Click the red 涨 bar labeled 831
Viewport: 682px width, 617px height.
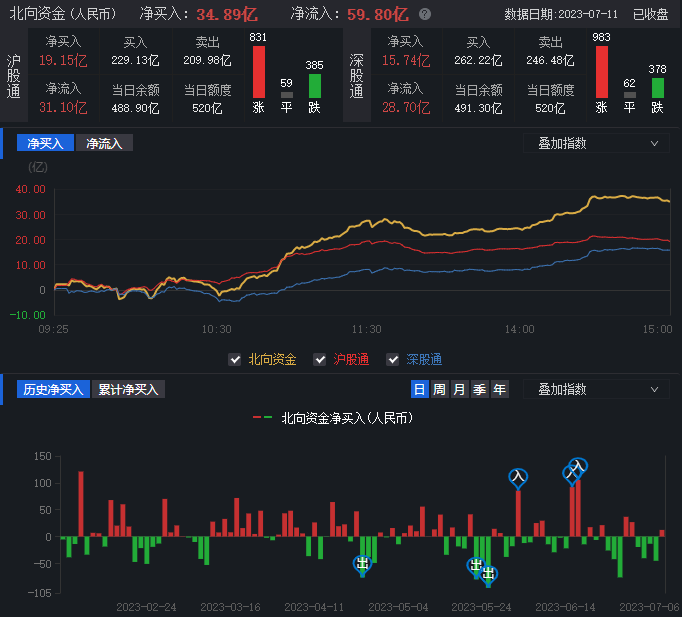click(259, 72)
